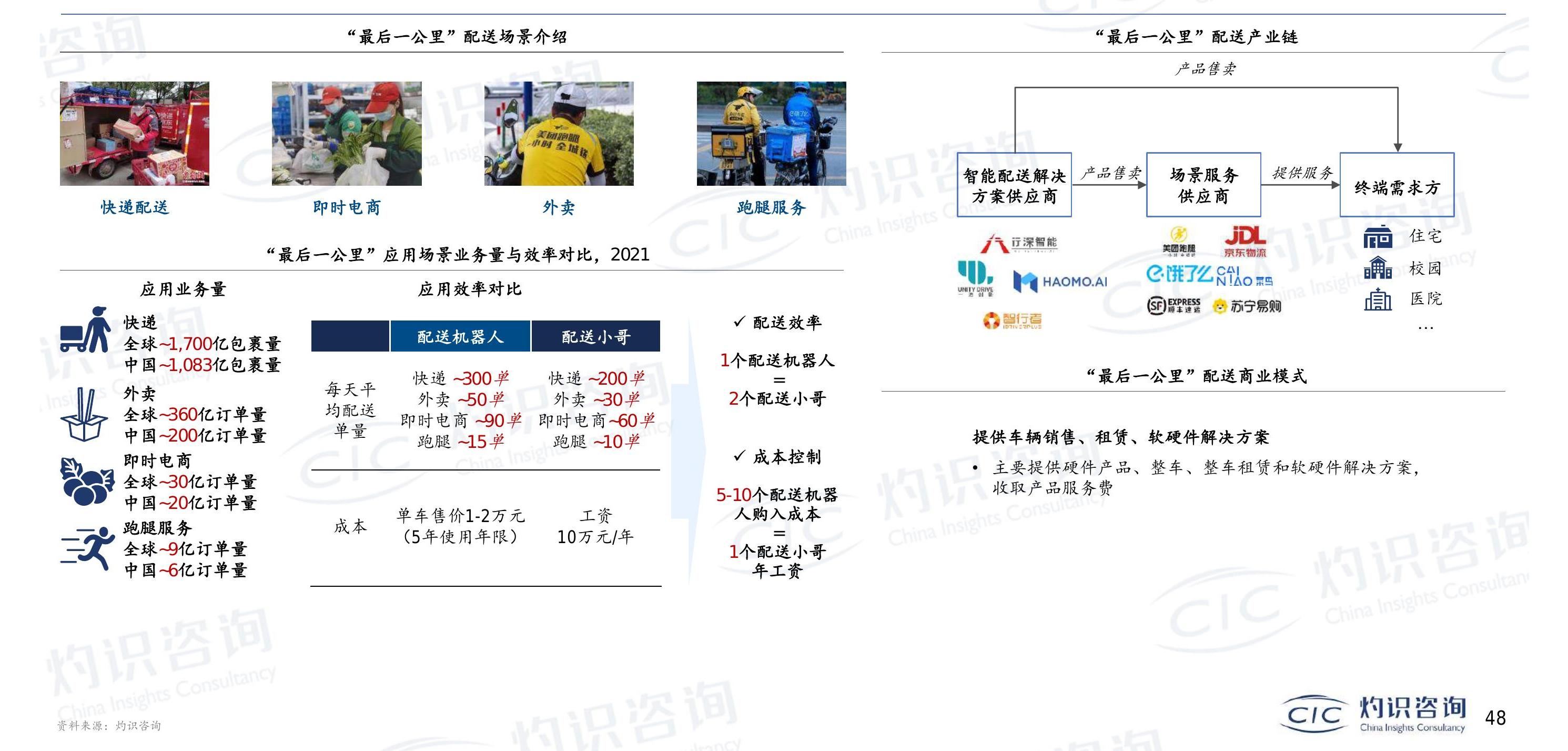The image size is (1568, 751).
Task: Select the 场景服务供应商 box
Action: click(1203, 185)
